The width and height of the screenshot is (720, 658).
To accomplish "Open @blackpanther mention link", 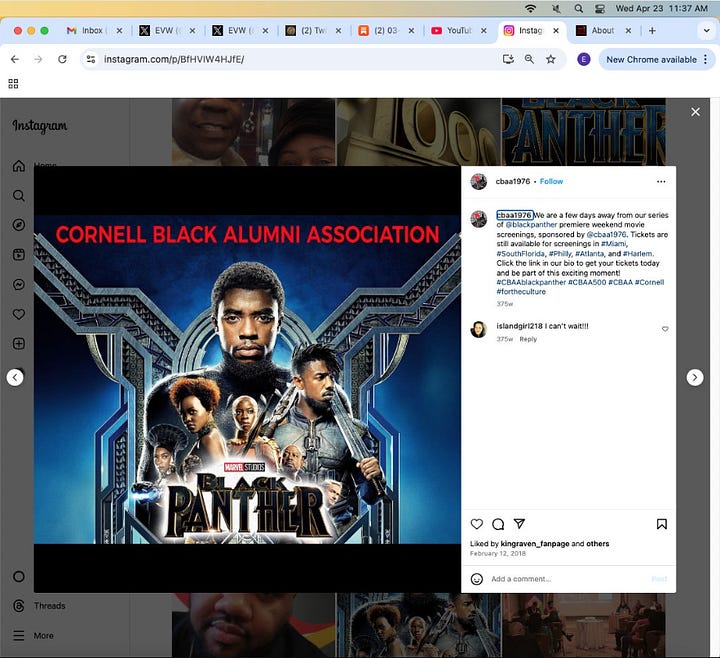I will [x=531, y=225].
